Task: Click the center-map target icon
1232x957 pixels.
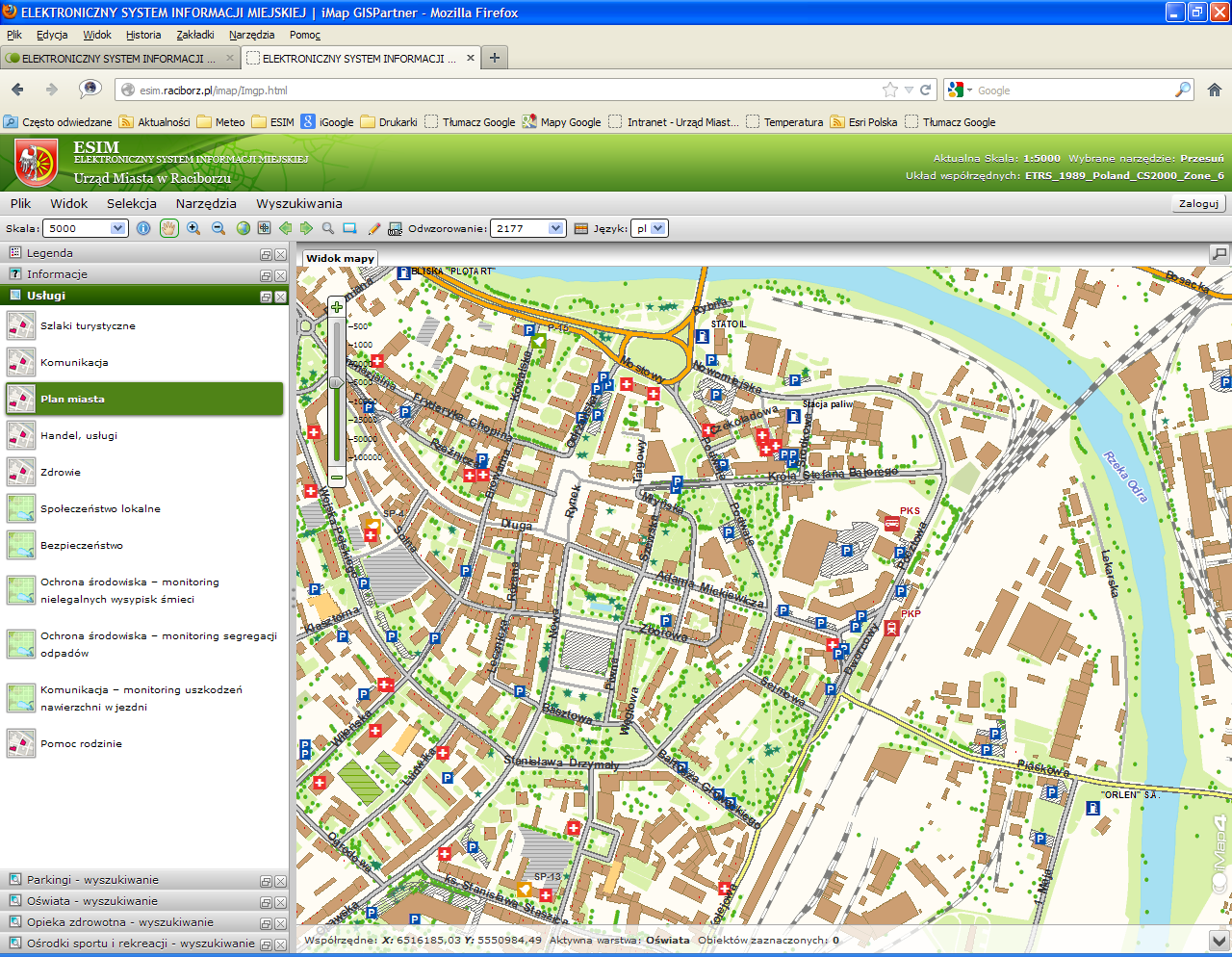Action: (x=263, y=228)
